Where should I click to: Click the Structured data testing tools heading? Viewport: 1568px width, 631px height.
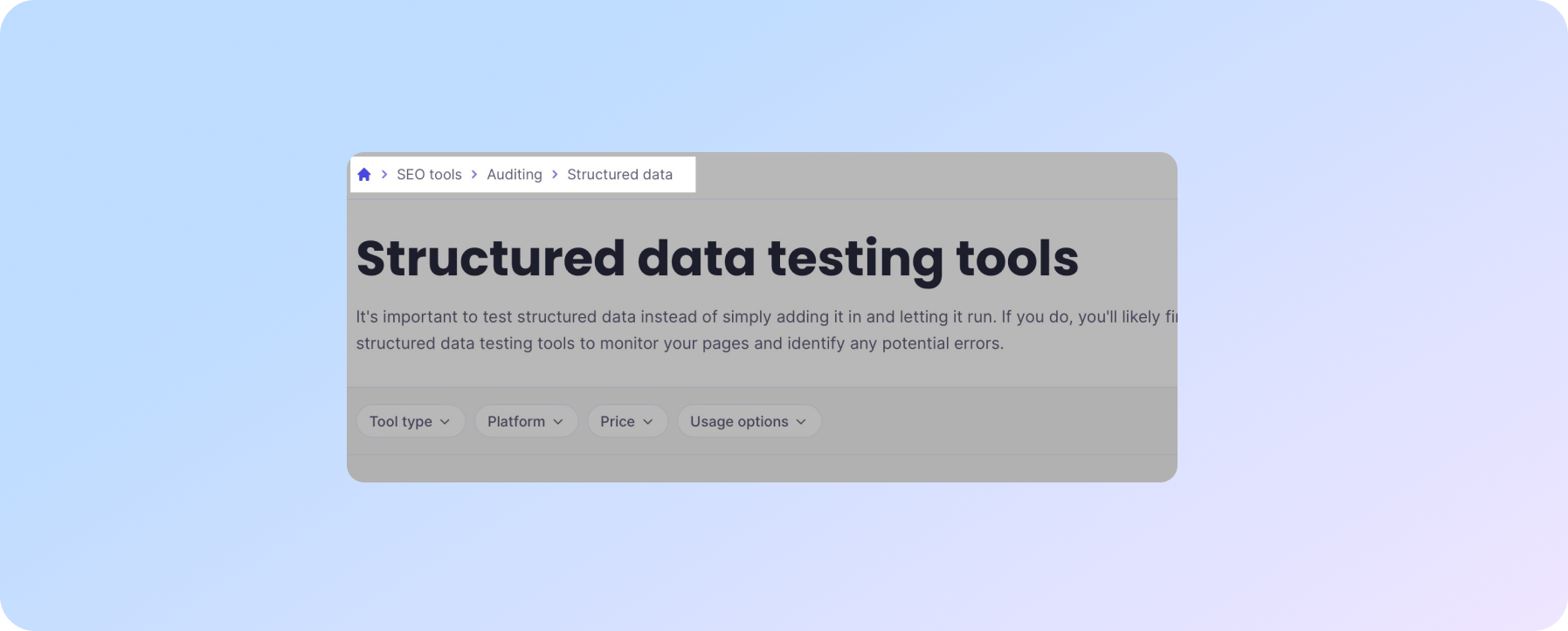(717, 259)
